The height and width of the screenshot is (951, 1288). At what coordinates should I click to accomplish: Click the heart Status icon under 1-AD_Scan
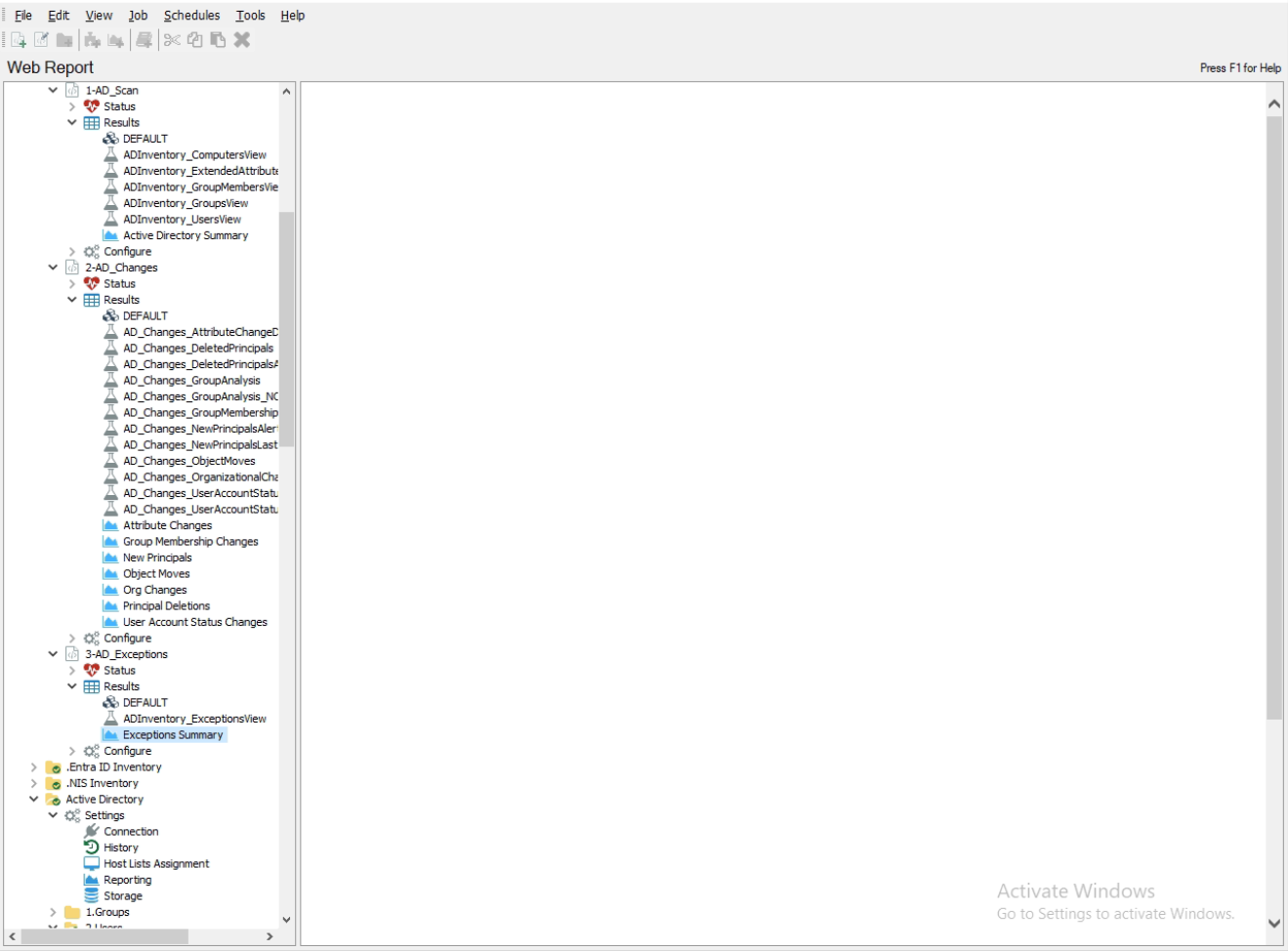[92, 106]
